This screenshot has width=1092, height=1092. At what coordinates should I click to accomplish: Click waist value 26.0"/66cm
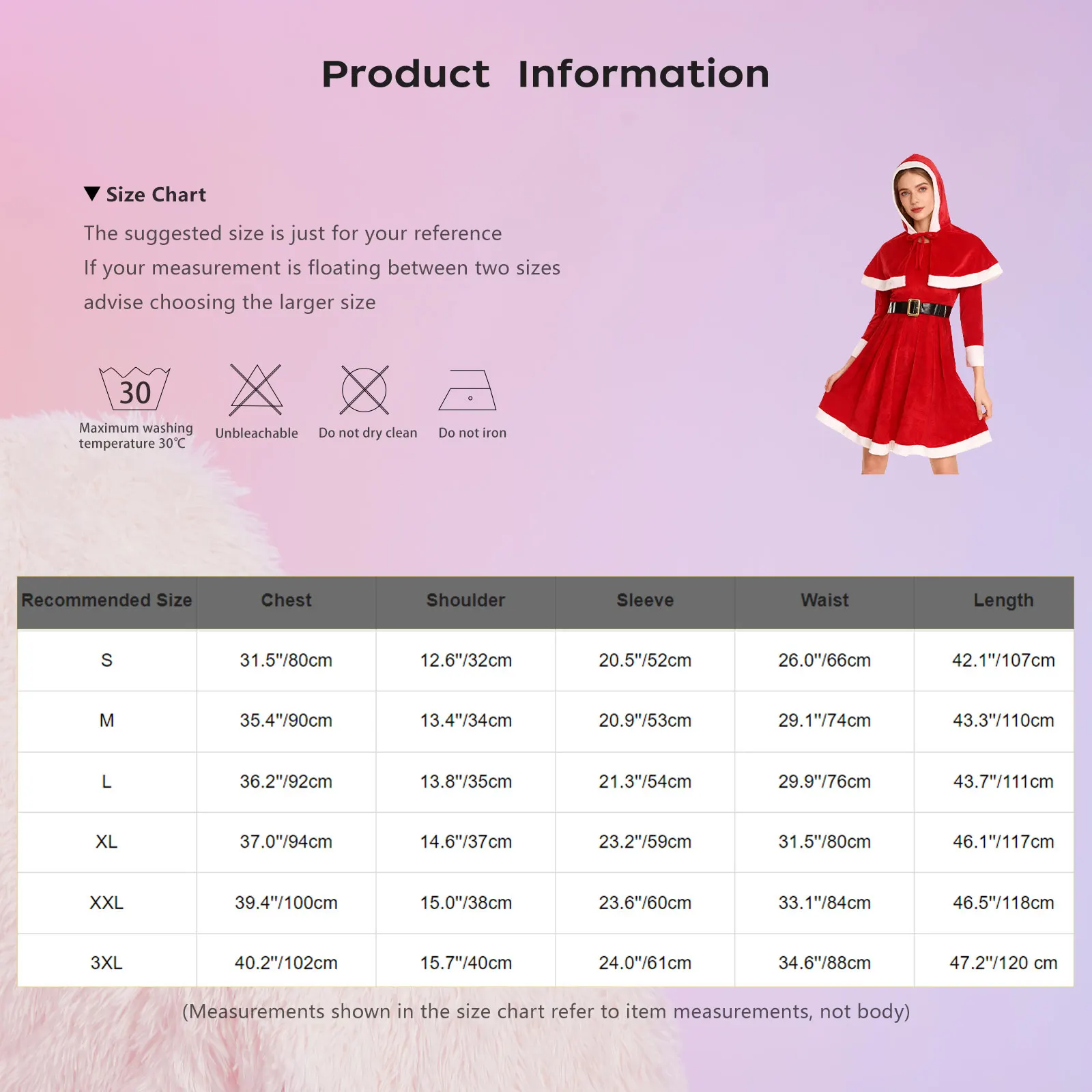tap(824, 660)
